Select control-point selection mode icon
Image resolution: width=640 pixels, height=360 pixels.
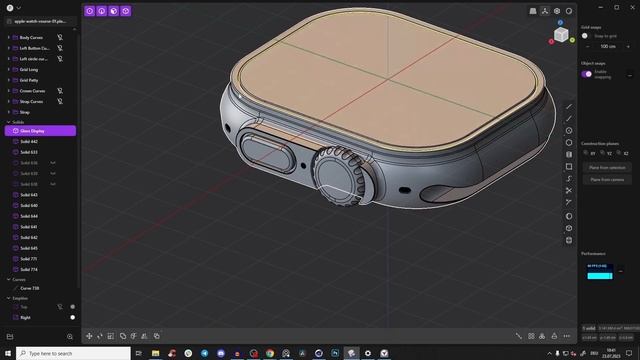(x=89, y=11)
